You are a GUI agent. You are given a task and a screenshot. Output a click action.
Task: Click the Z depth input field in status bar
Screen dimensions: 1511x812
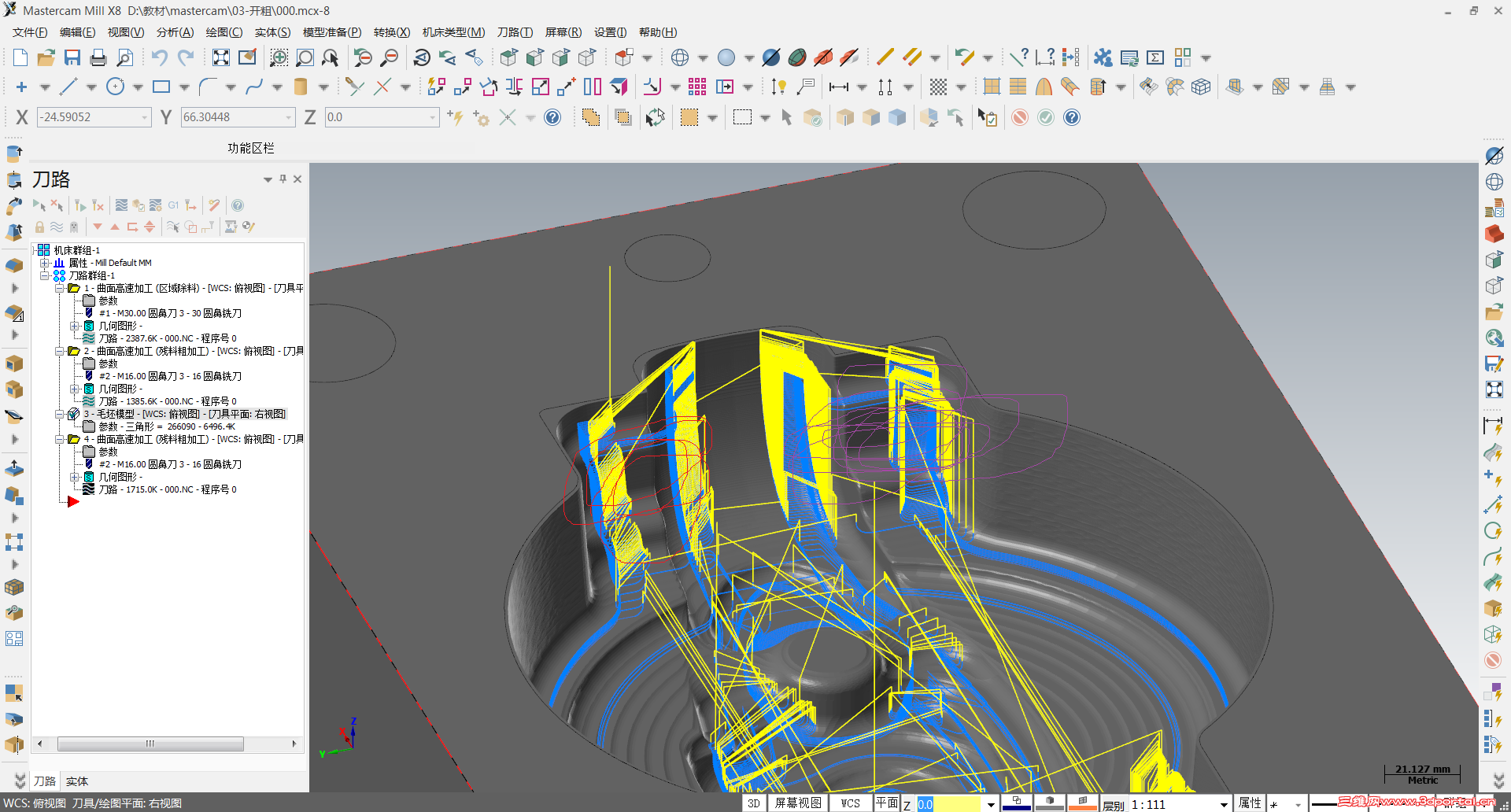point(948,804)
